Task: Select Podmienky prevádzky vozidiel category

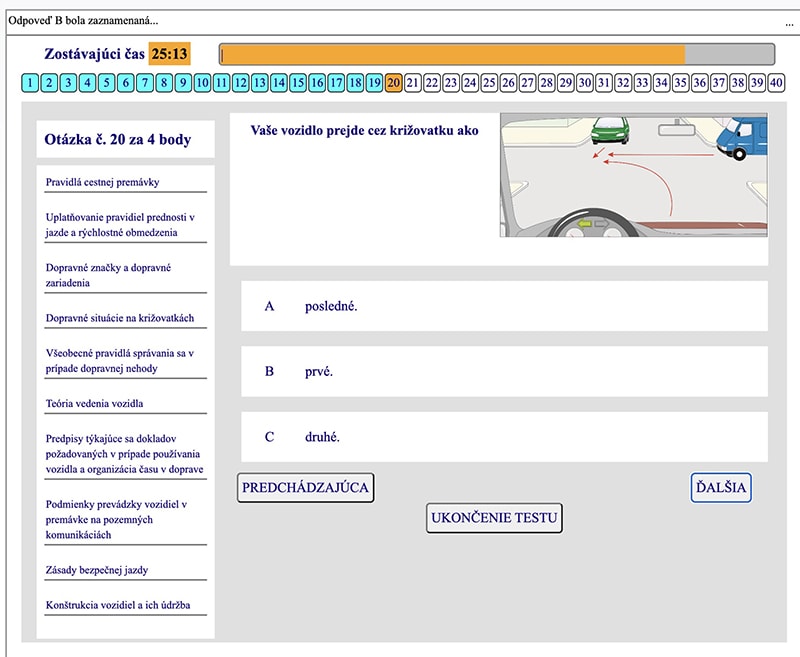Action: 116,519
